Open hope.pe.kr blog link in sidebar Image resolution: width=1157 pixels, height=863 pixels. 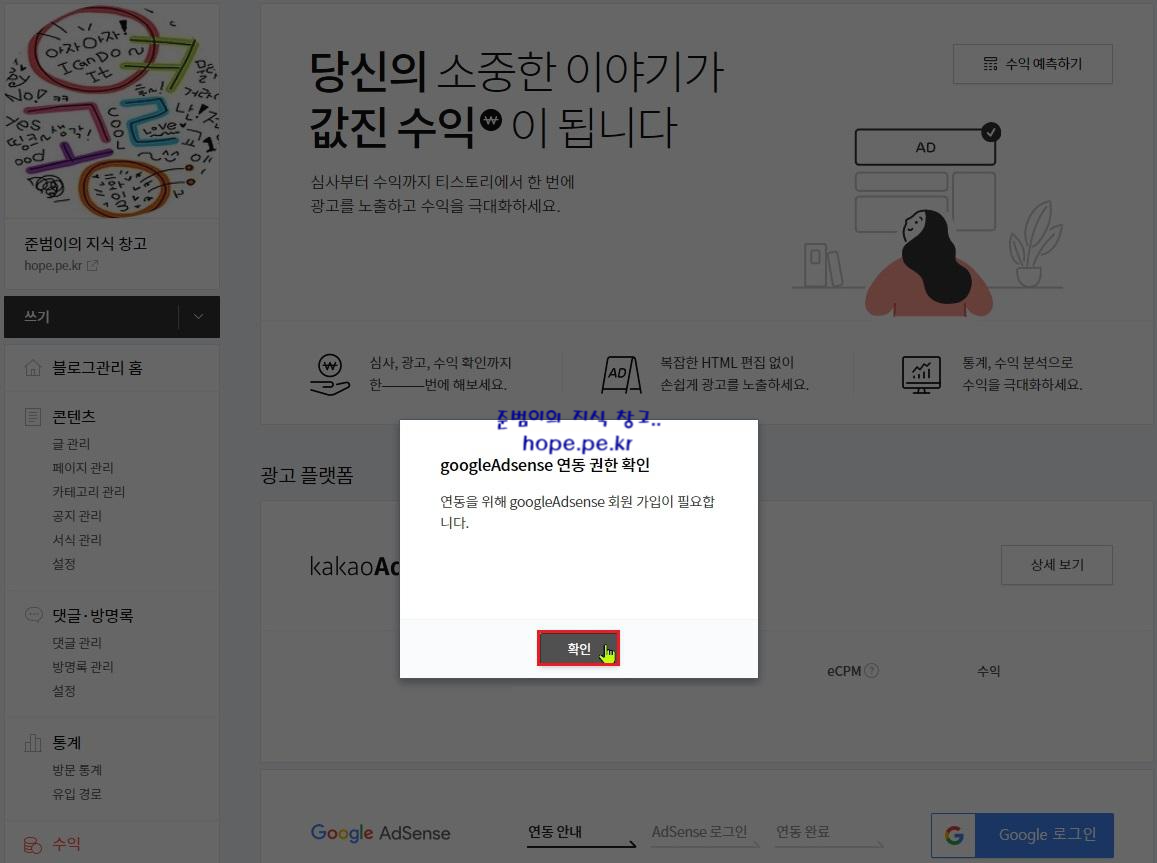coord(53,266)
